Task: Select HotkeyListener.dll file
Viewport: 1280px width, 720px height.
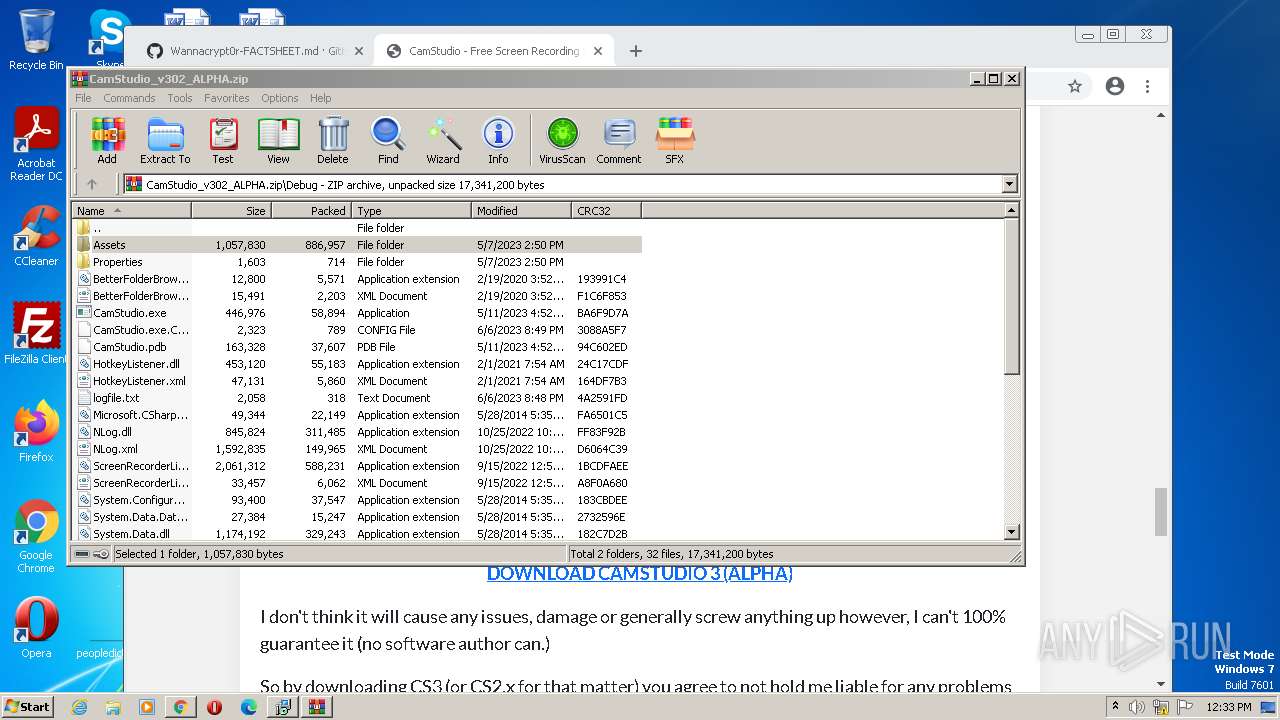Action: click(x=356, y=363)
